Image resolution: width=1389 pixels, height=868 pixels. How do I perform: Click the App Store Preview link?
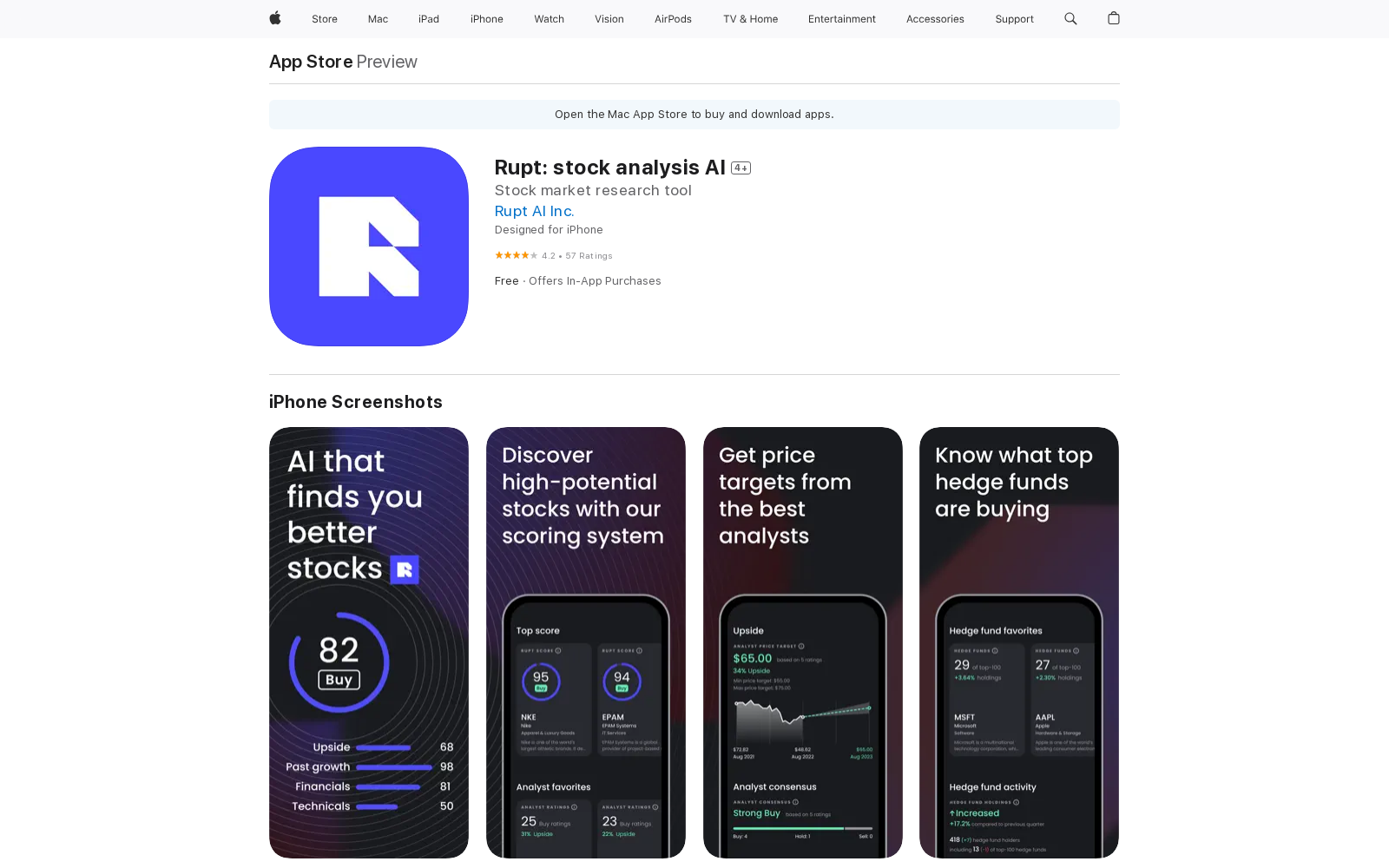(343, 62)
